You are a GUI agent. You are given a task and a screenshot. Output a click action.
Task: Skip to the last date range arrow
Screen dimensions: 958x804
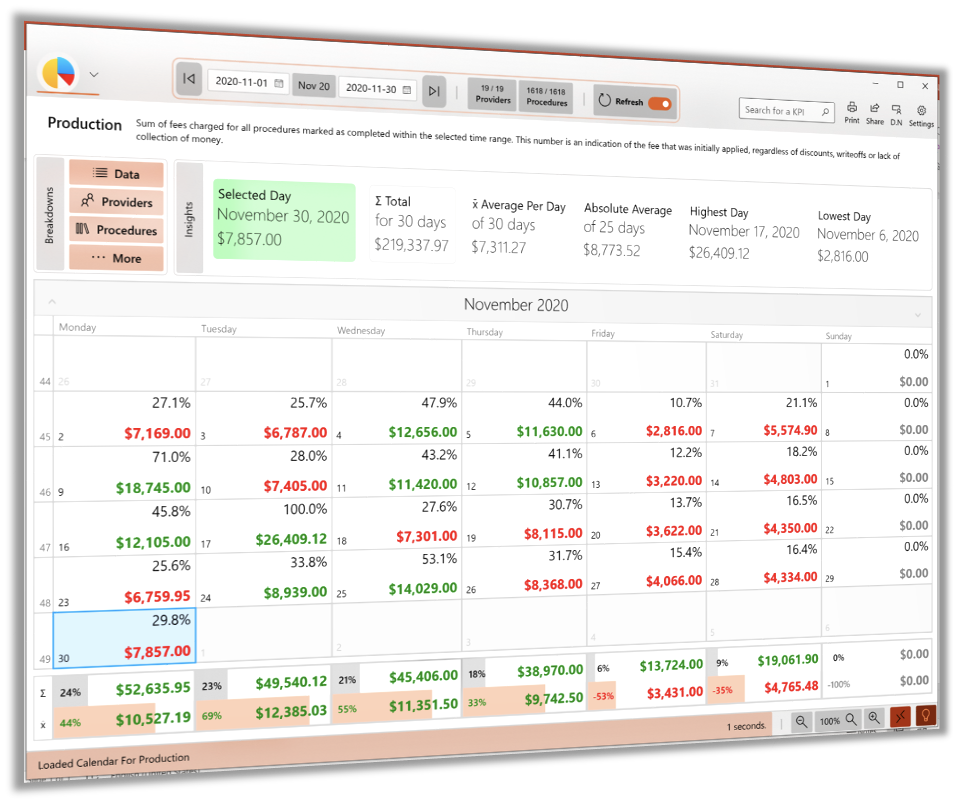point(433,91)
